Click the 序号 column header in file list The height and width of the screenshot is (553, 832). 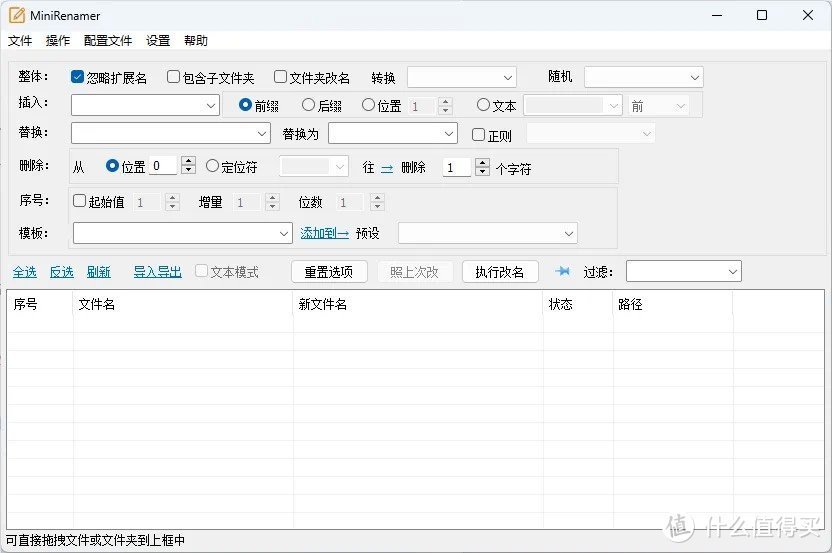(40, 304)
